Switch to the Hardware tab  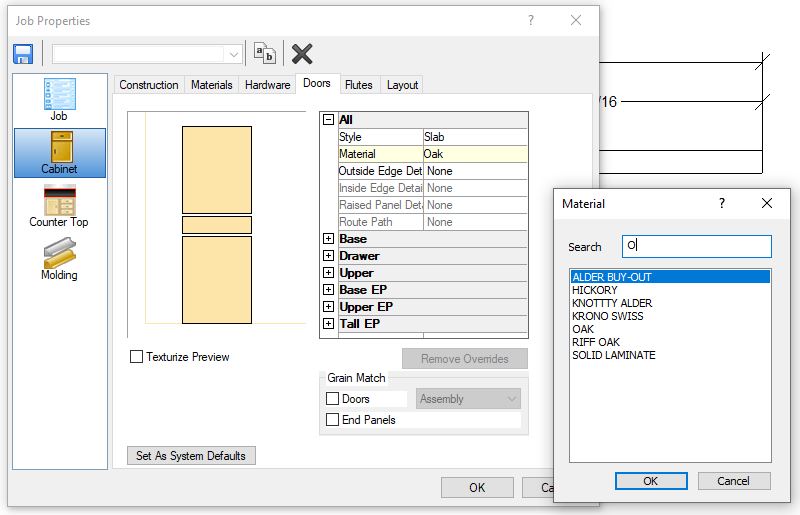[267, 85]
